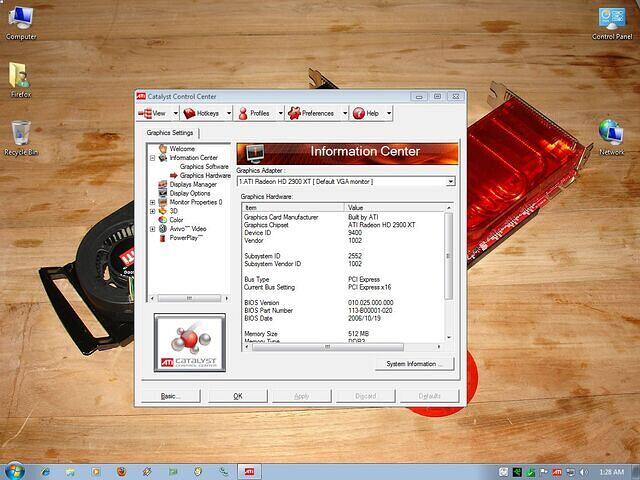Click the System Information button
This screenshot has height=480, width=640.
[414, 364]
